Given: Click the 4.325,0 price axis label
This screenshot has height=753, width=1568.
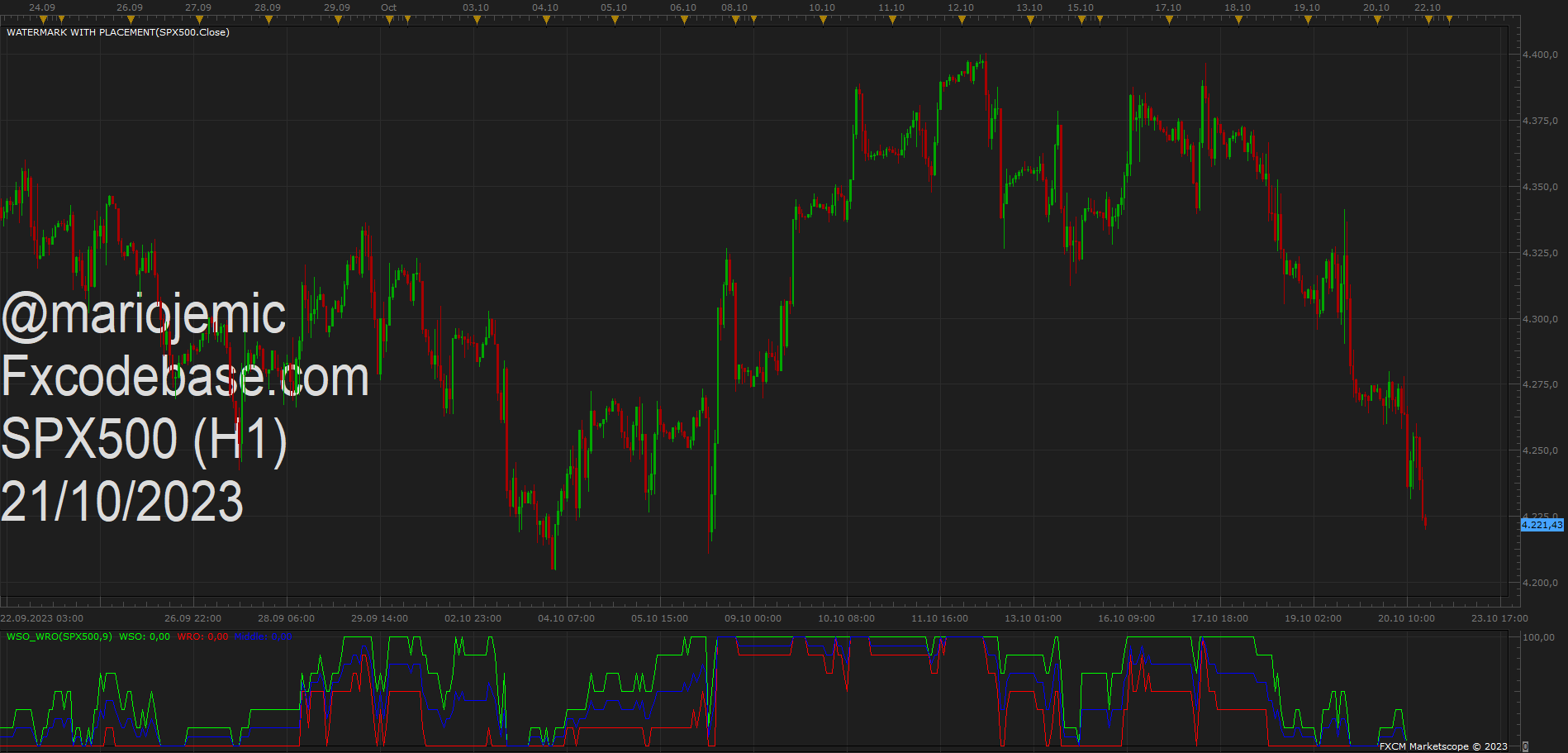Looking at the screenshot, I should pyautogui.click(x=1540, y=253).
